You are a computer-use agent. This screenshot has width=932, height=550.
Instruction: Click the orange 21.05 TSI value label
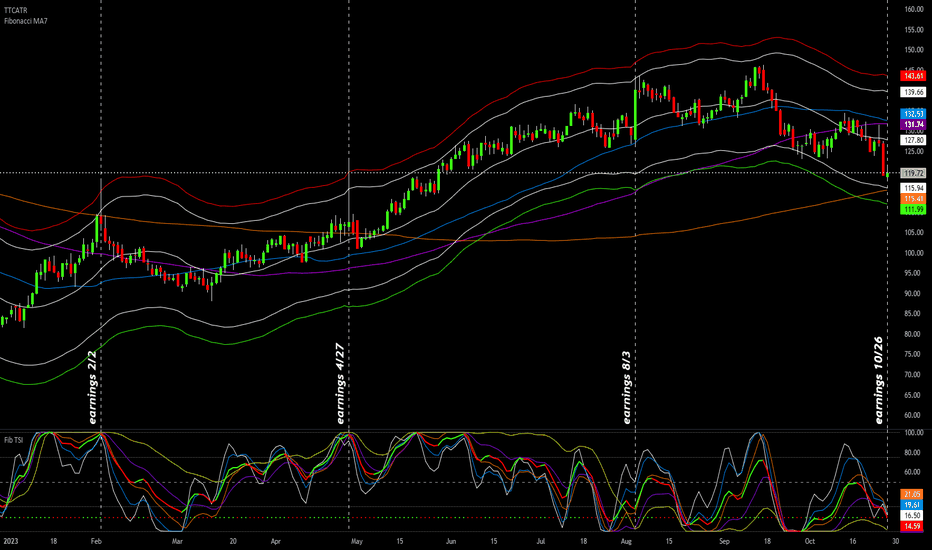pos(912,495)
